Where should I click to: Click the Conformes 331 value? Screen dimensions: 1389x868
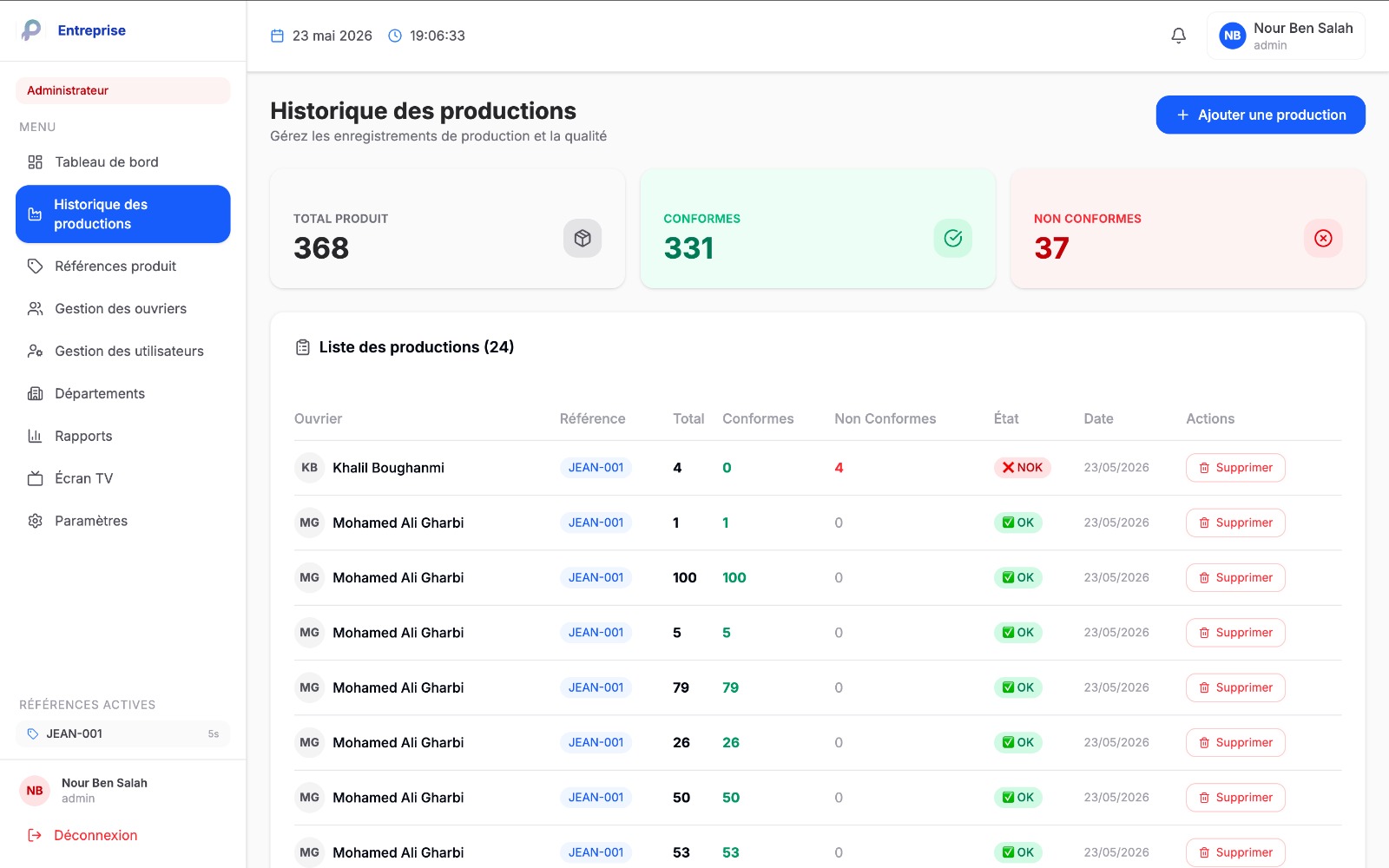pyautogui.click(x=688, y=248)
